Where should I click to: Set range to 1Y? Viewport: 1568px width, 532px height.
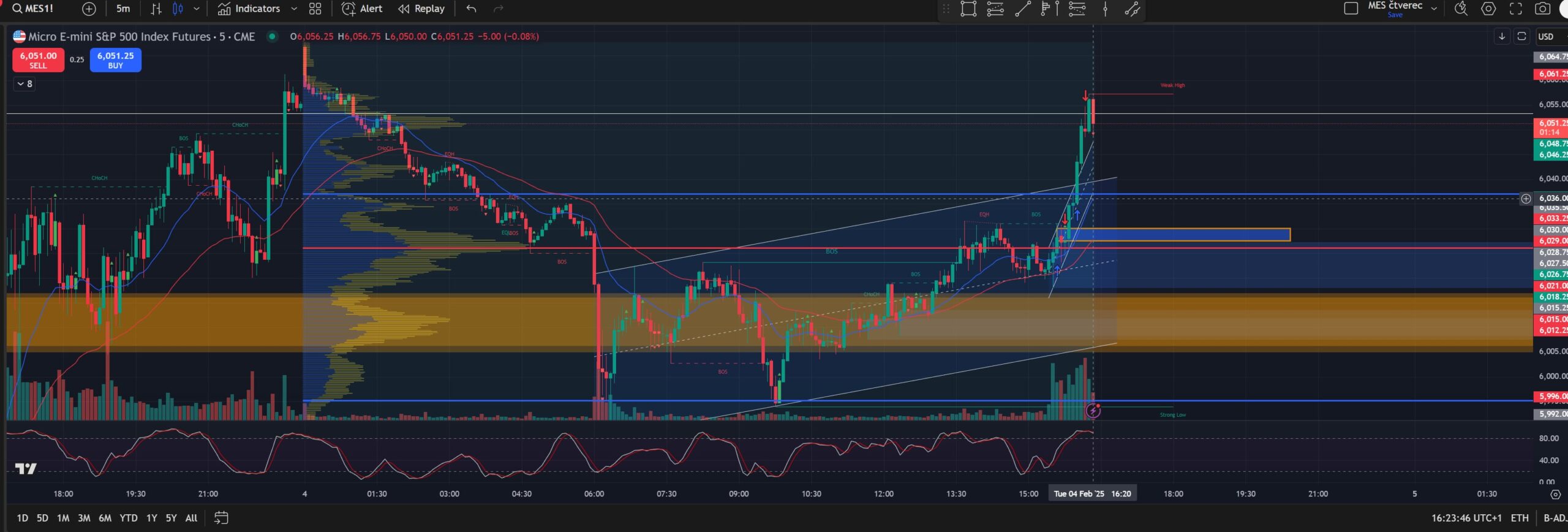[x=152, y=518]
